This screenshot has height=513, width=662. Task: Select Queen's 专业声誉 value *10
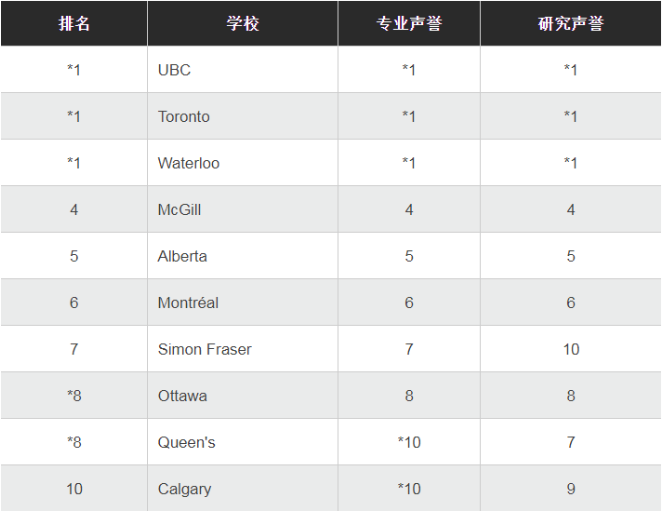408,442
